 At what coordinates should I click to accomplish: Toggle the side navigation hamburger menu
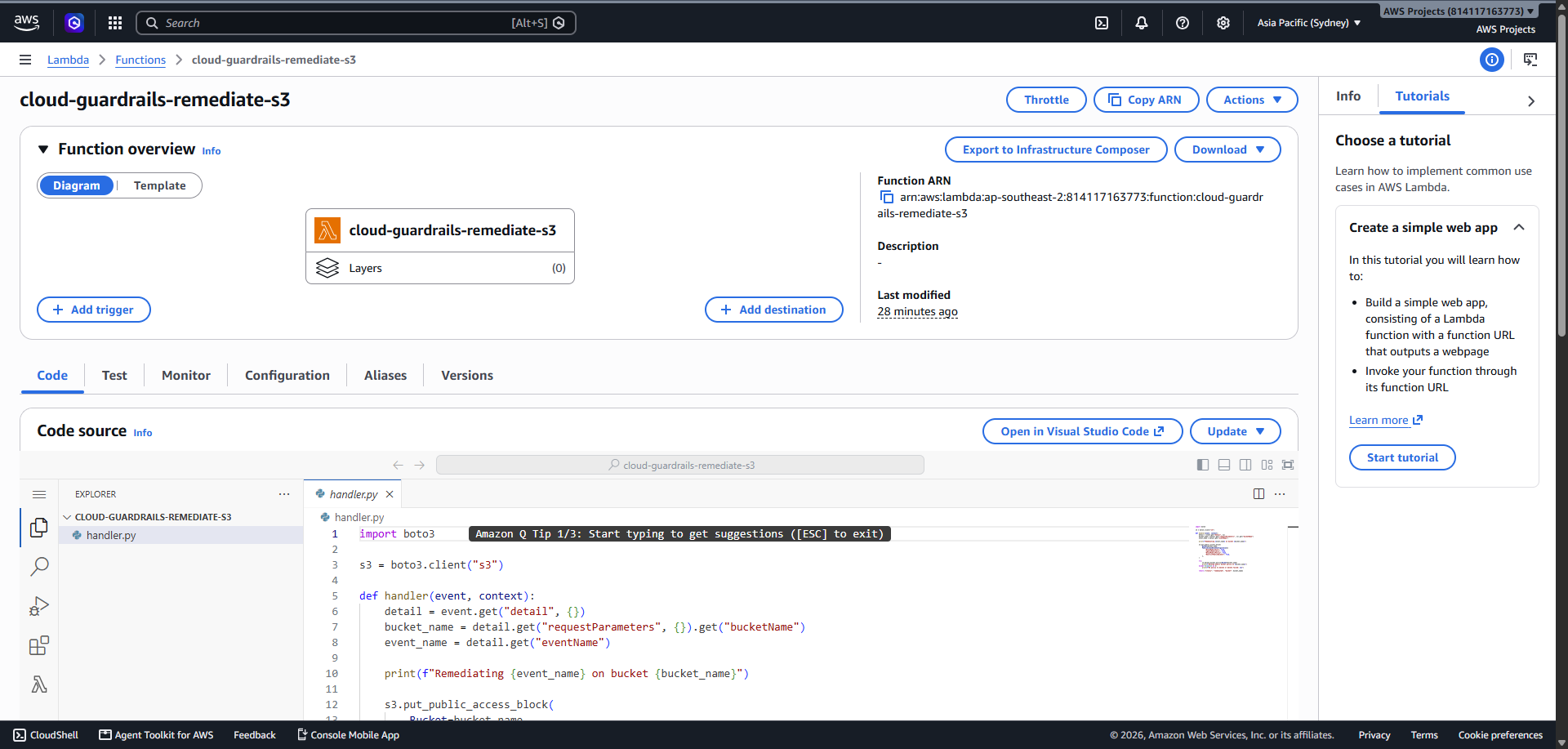point(25,60)
